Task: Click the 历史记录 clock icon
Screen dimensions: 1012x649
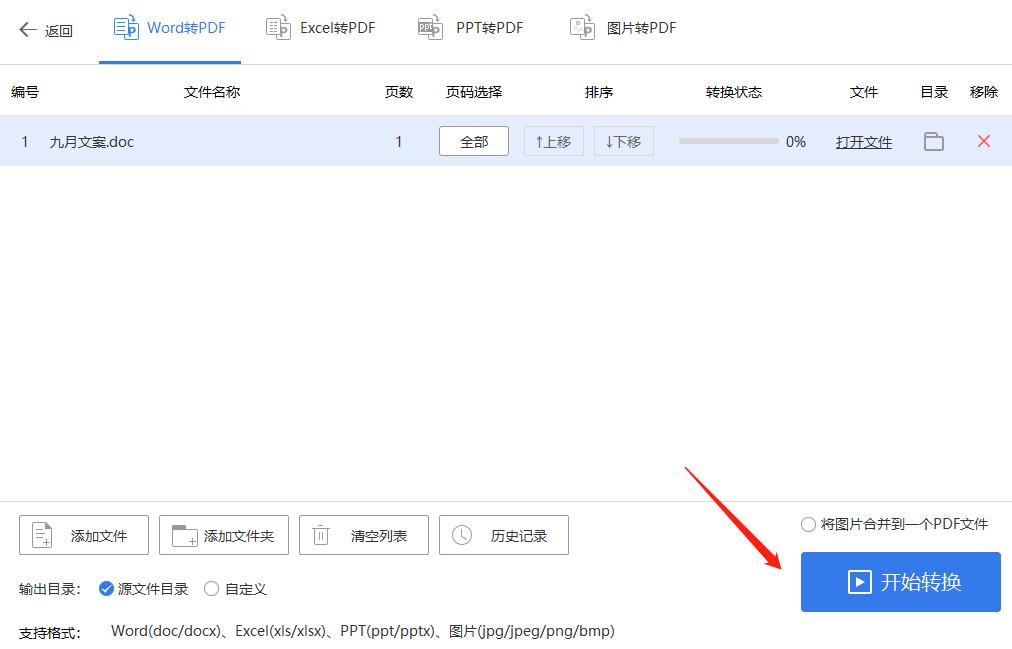Action: tap(461, 535)
